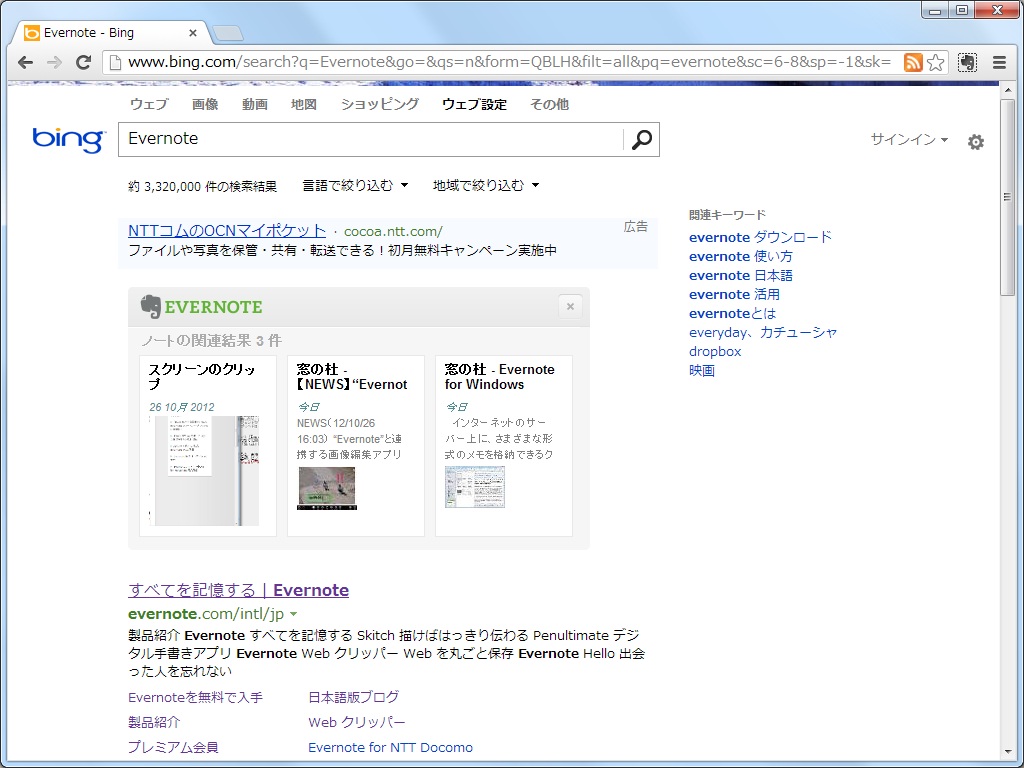Viewport: 1024px width, 768px height.
Task: Click the bing logo
Action: pyautogui.click(x=67, y=140)
